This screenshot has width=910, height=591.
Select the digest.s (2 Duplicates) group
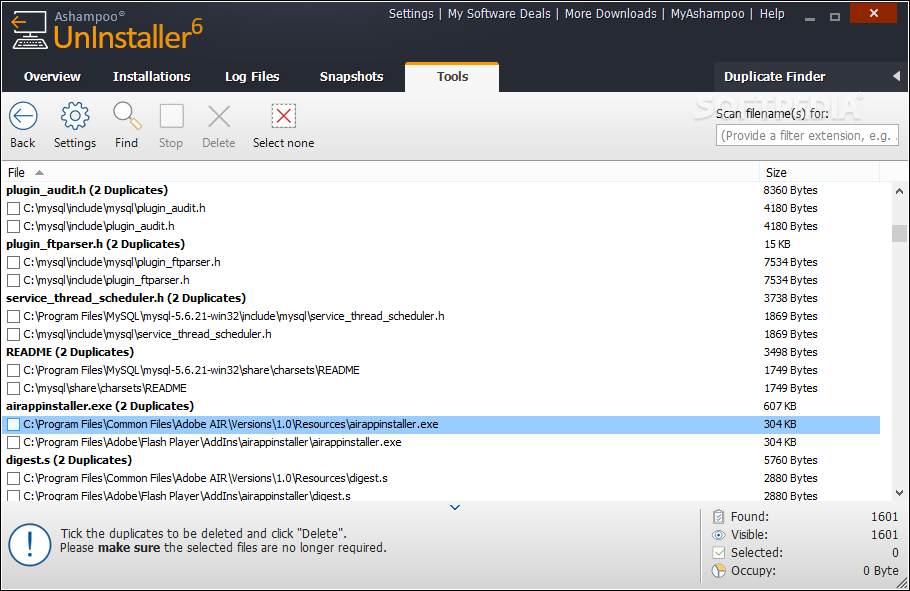coord(69,460)
